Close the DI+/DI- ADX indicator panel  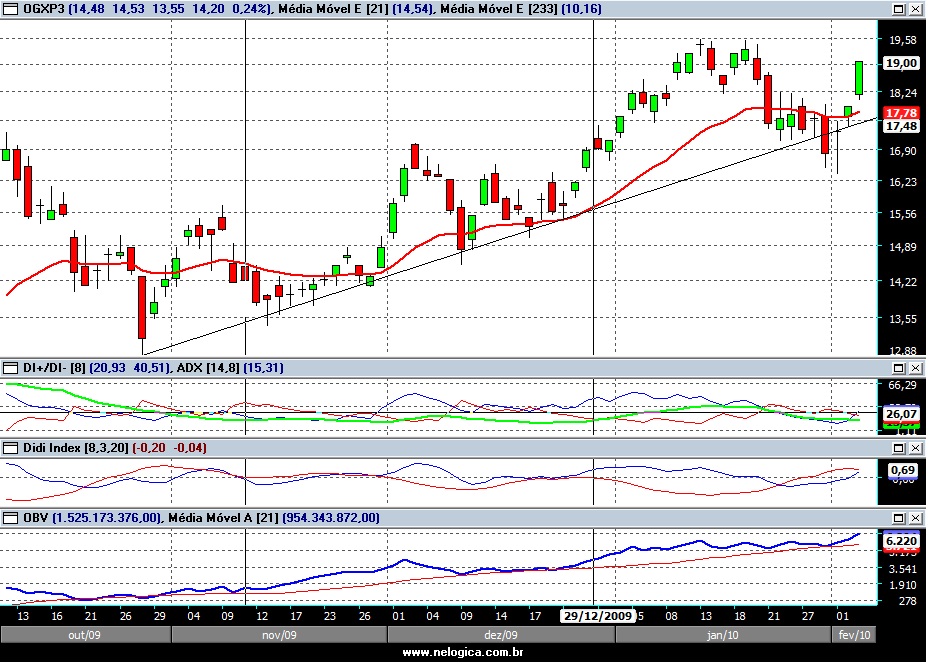(x=915, y=368)
